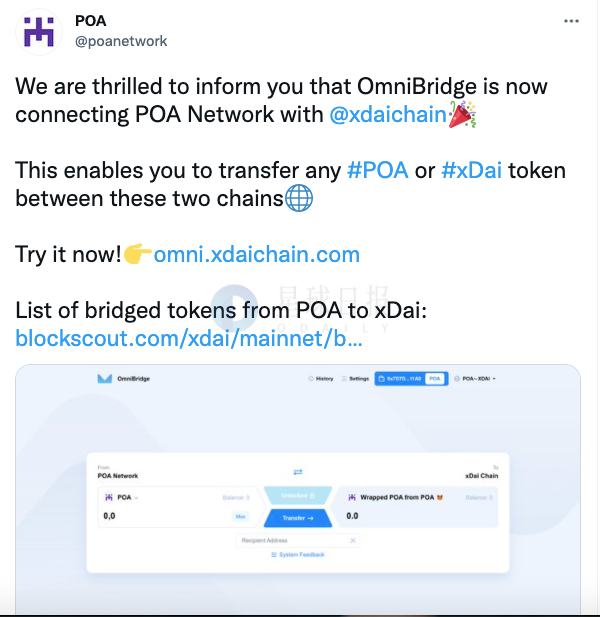Click the connected wallet address button
The image size is (600, 617).
pyautogui.click(x=400, y=379)
